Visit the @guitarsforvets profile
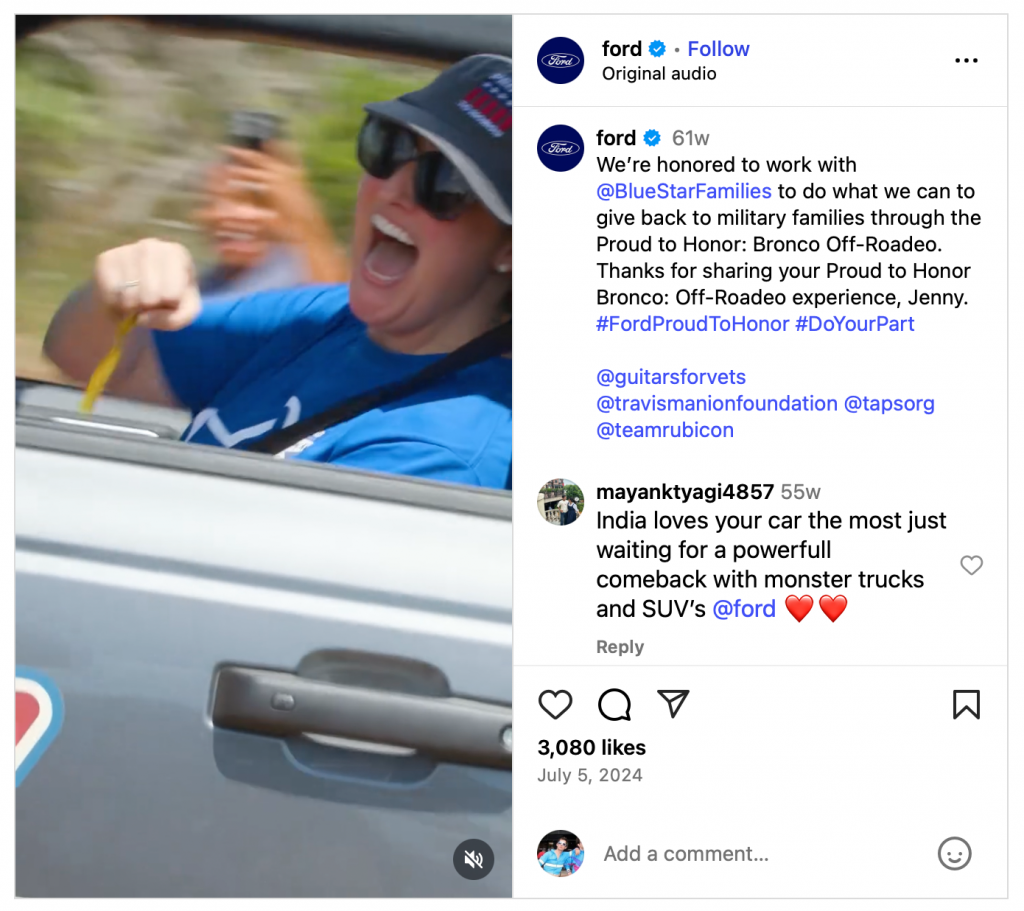Viewport: 1024px width, 911px height. pyautogui.click(x=671, y=377)
